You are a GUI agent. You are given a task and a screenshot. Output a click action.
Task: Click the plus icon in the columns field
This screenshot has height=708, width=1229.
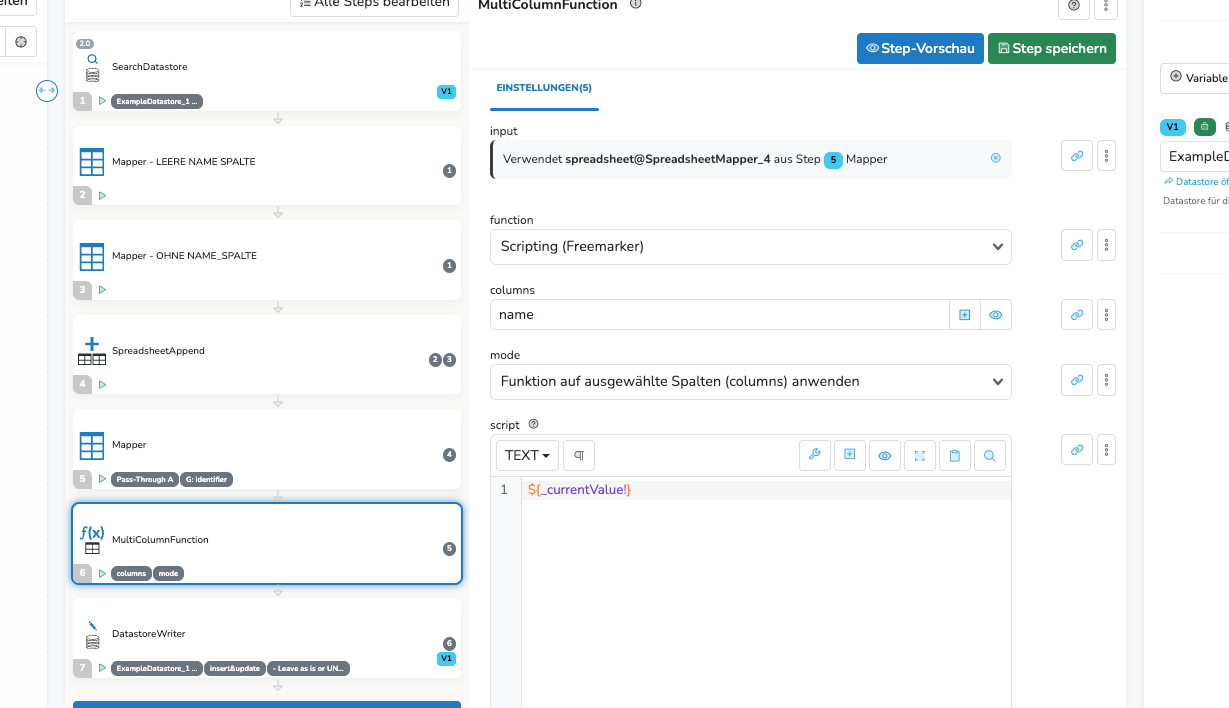point(964,315)
